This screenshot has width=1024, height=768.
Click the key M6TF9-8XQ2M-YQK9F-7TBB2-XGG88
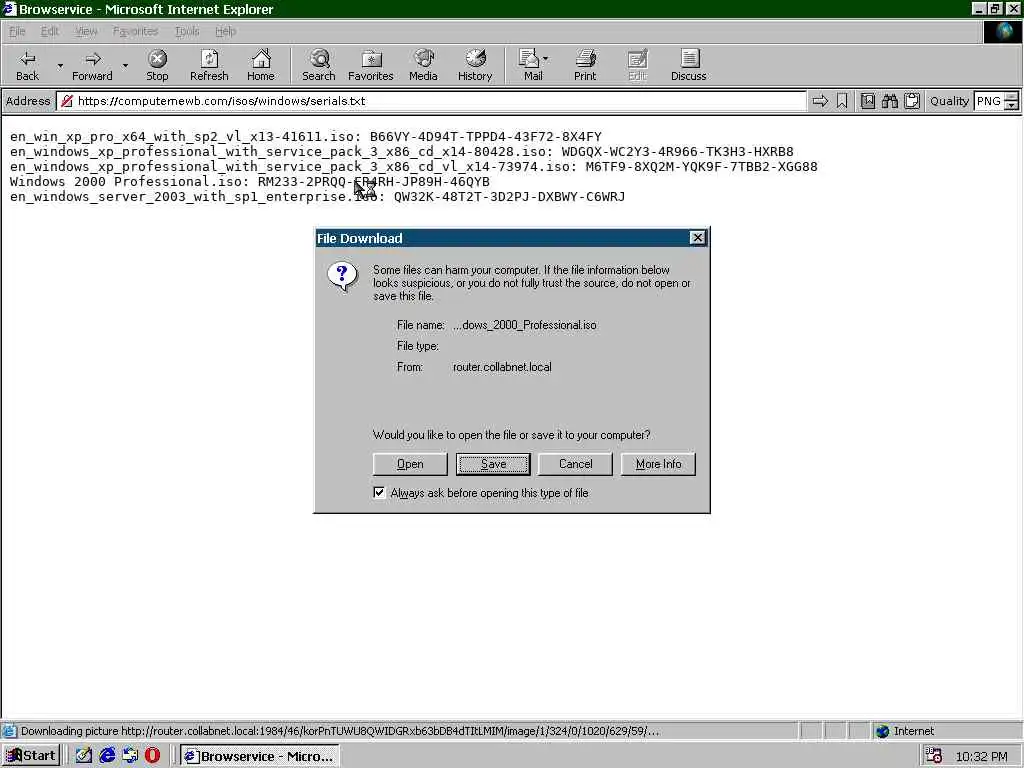(x=701, y=167)
